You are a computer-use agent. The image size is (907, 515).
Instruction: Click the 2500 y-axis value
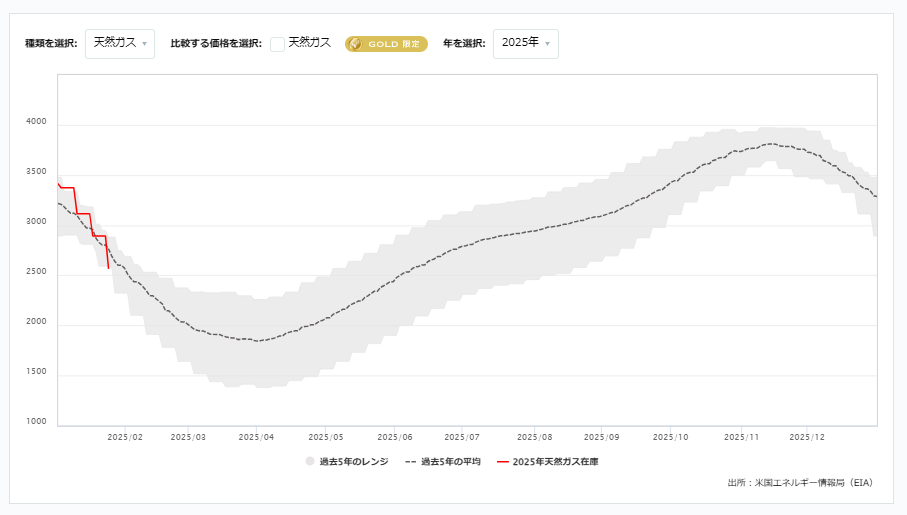click(36, 271)
